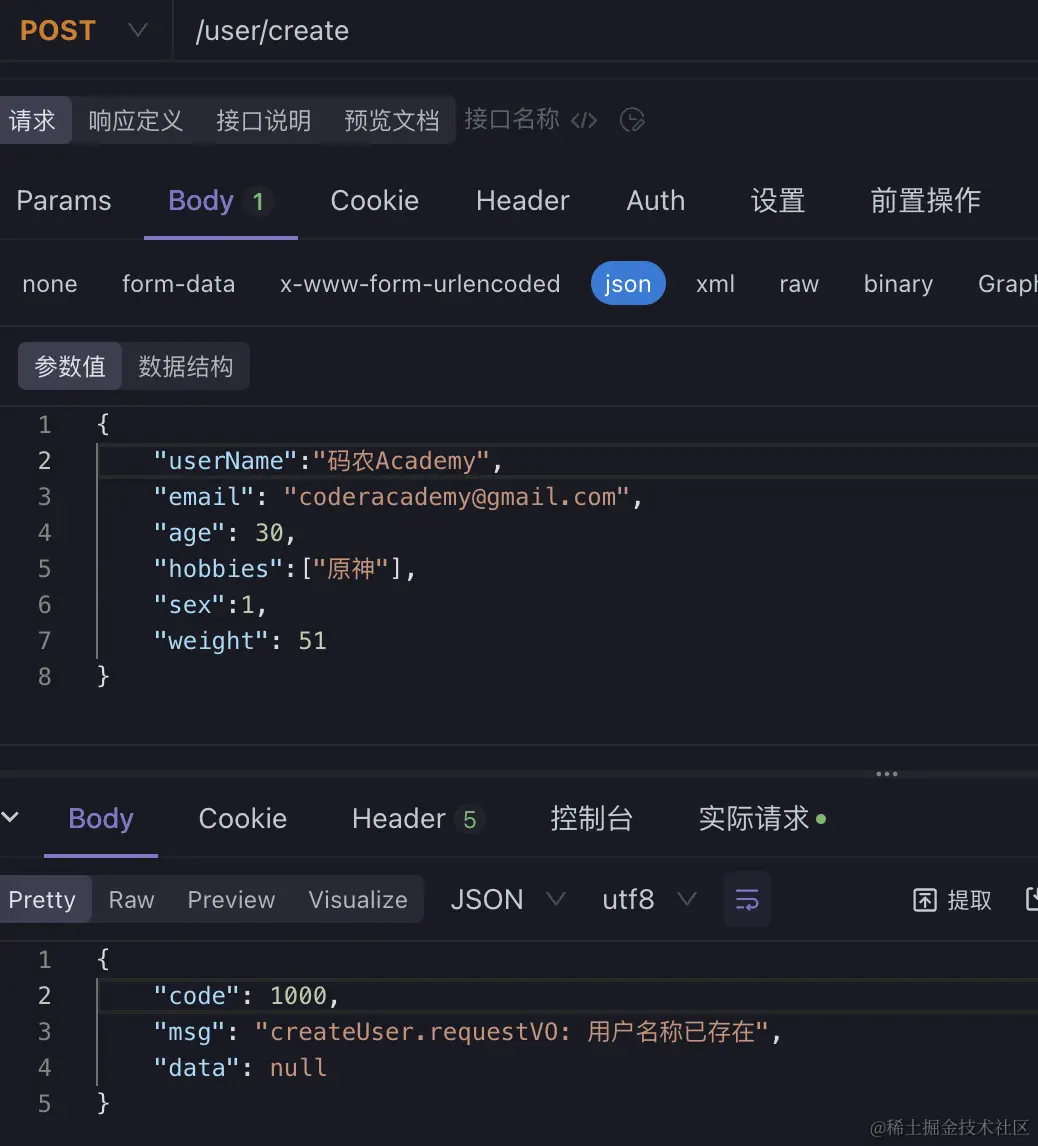Image resolution: width=1038 pixels, height=1146 pixels.
Task: Select the binary body type
Action: pos(898,284)
